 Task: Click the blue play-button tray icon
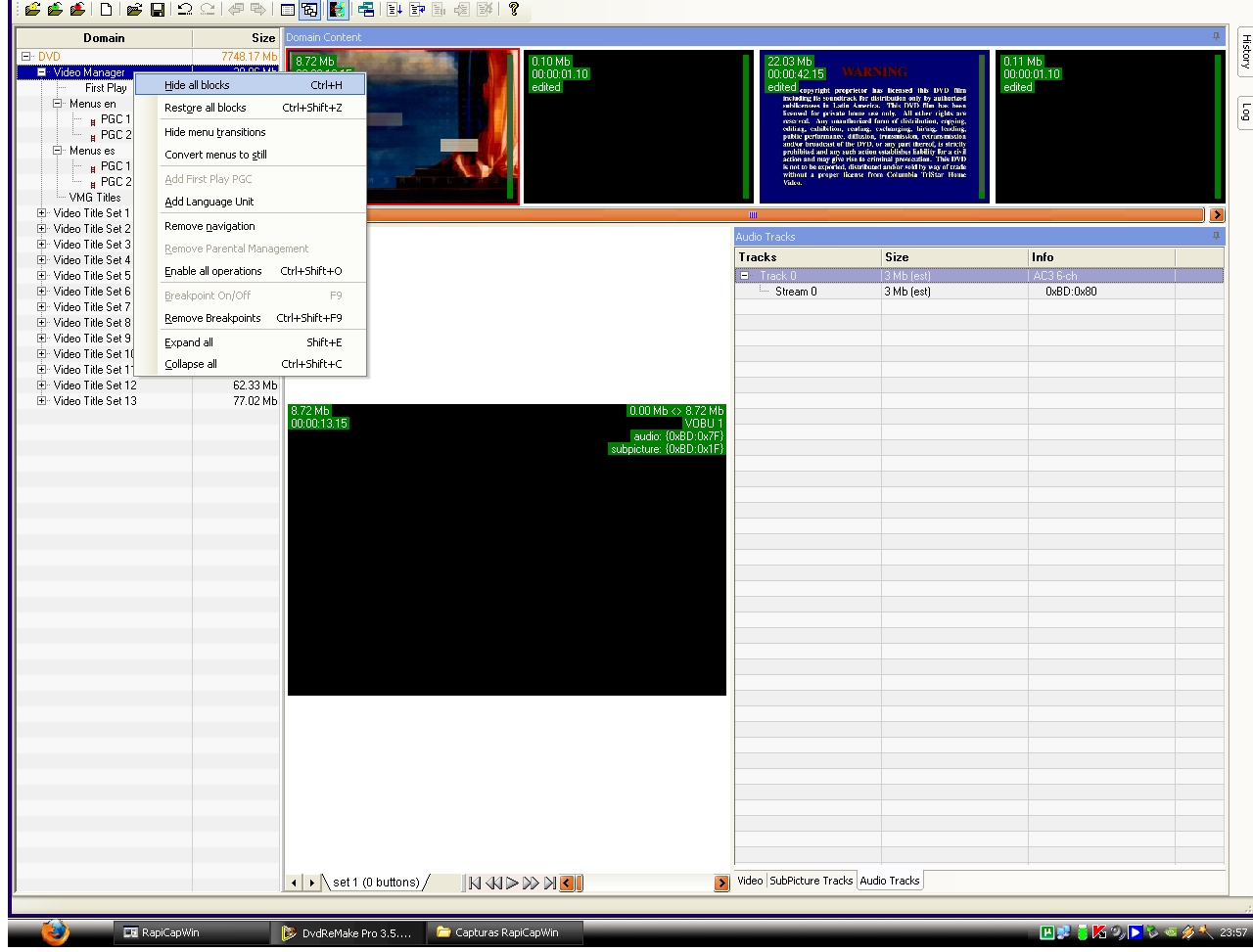(1136, 932)
